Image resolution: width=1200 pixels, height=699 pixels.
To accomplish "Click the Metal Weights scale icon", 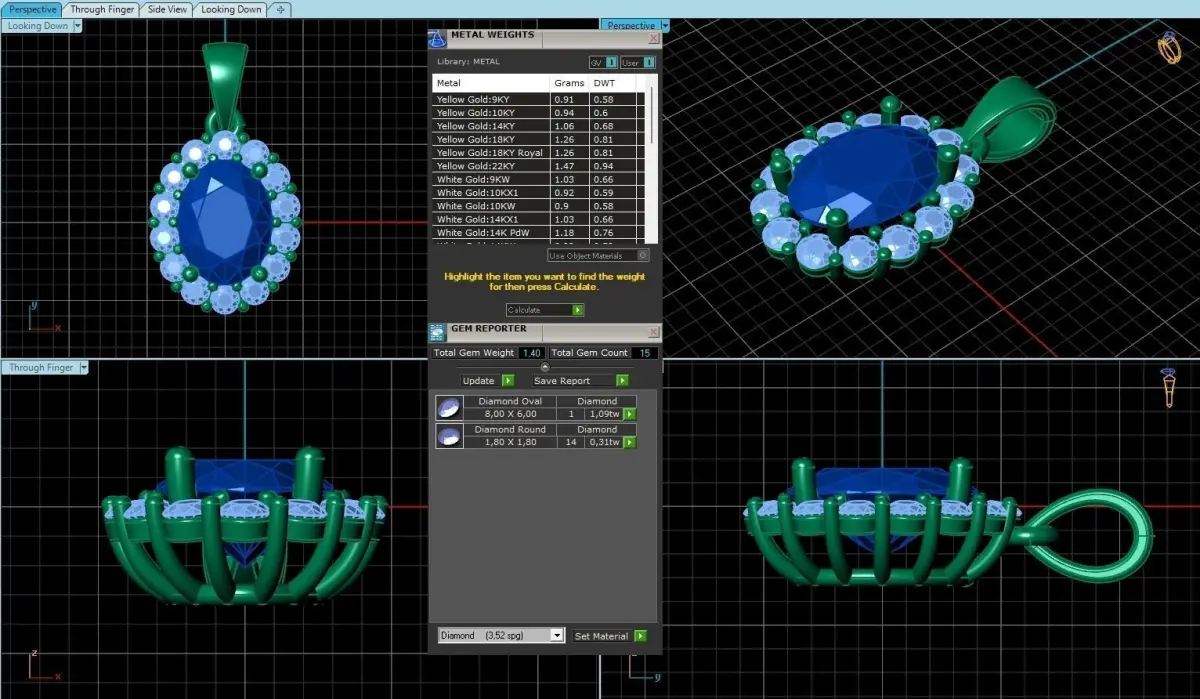I will (437, 38).
